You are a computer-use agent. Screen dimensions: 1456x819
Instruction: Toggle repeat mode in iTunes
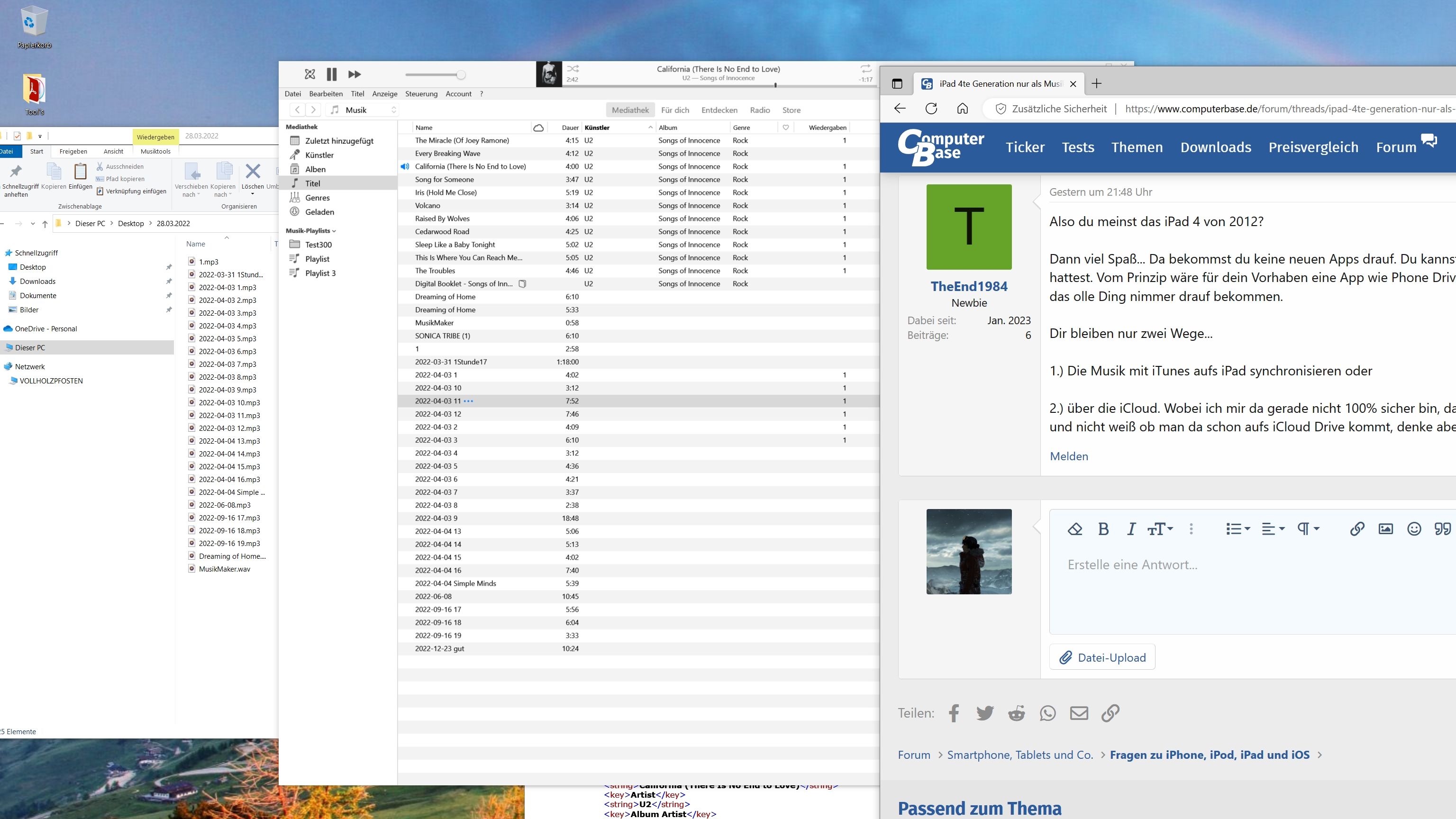pos(865,68)
